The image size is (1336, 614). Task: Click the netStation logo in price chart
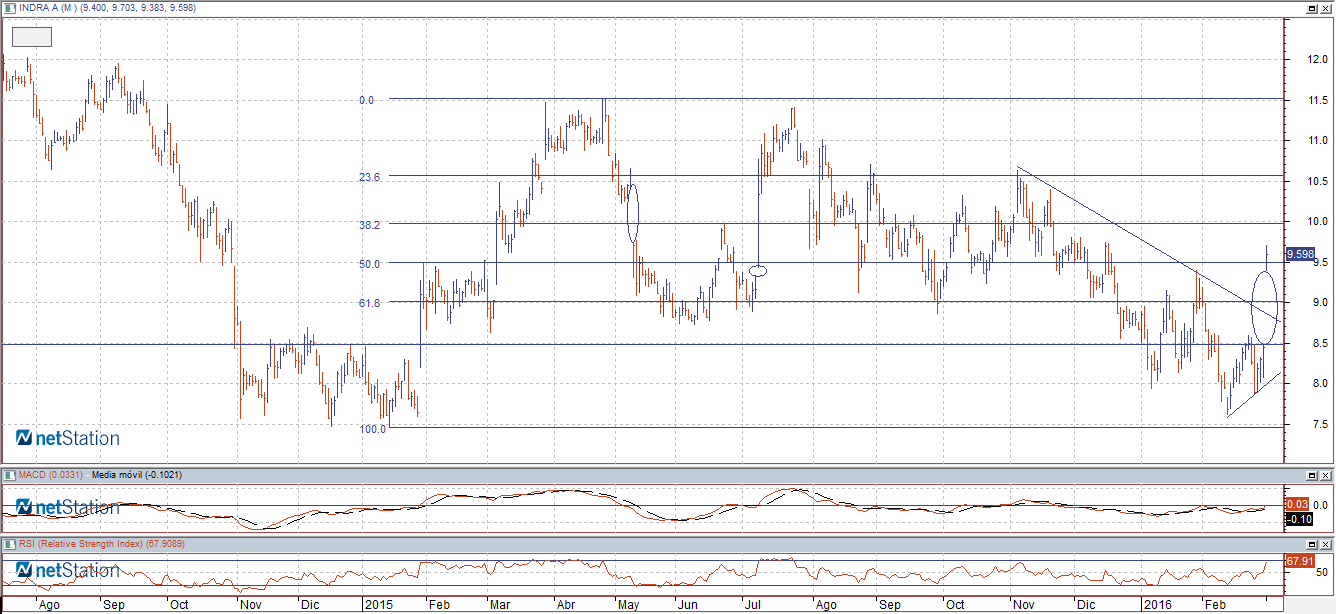pyautogui.click(x=68, y=438)
